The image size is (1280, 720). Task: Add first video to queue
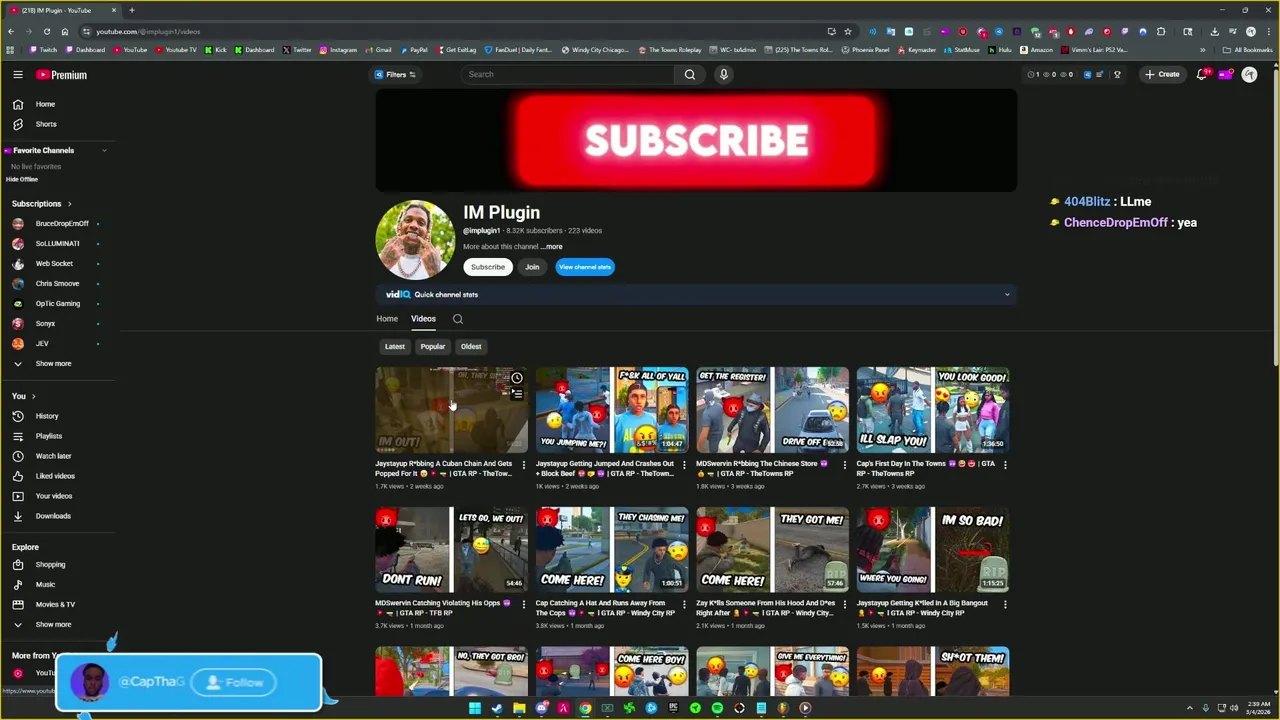tap(517, 394)
